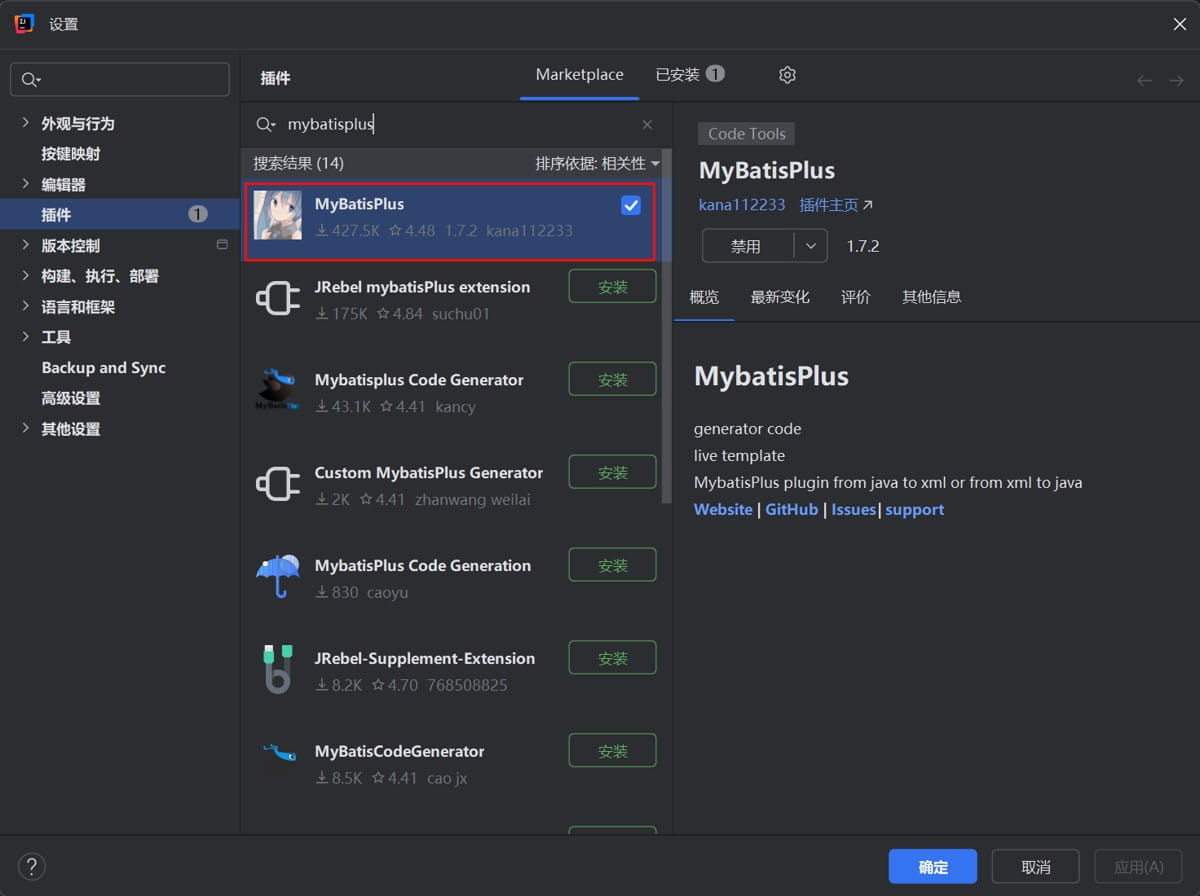Open the 排序依据: 相关性 sort dropdown
The height and width of the screenshot is (896, 1200).
pyautogui.click(x=598, y=163)
